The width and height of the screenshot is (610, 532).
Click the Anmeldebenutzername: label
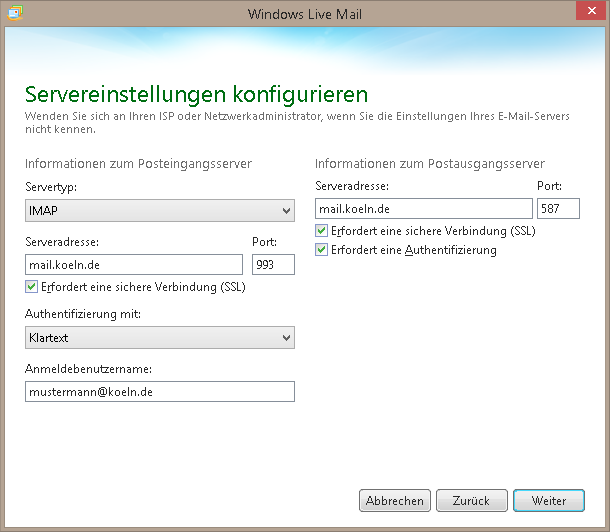[x=88, y=369]
